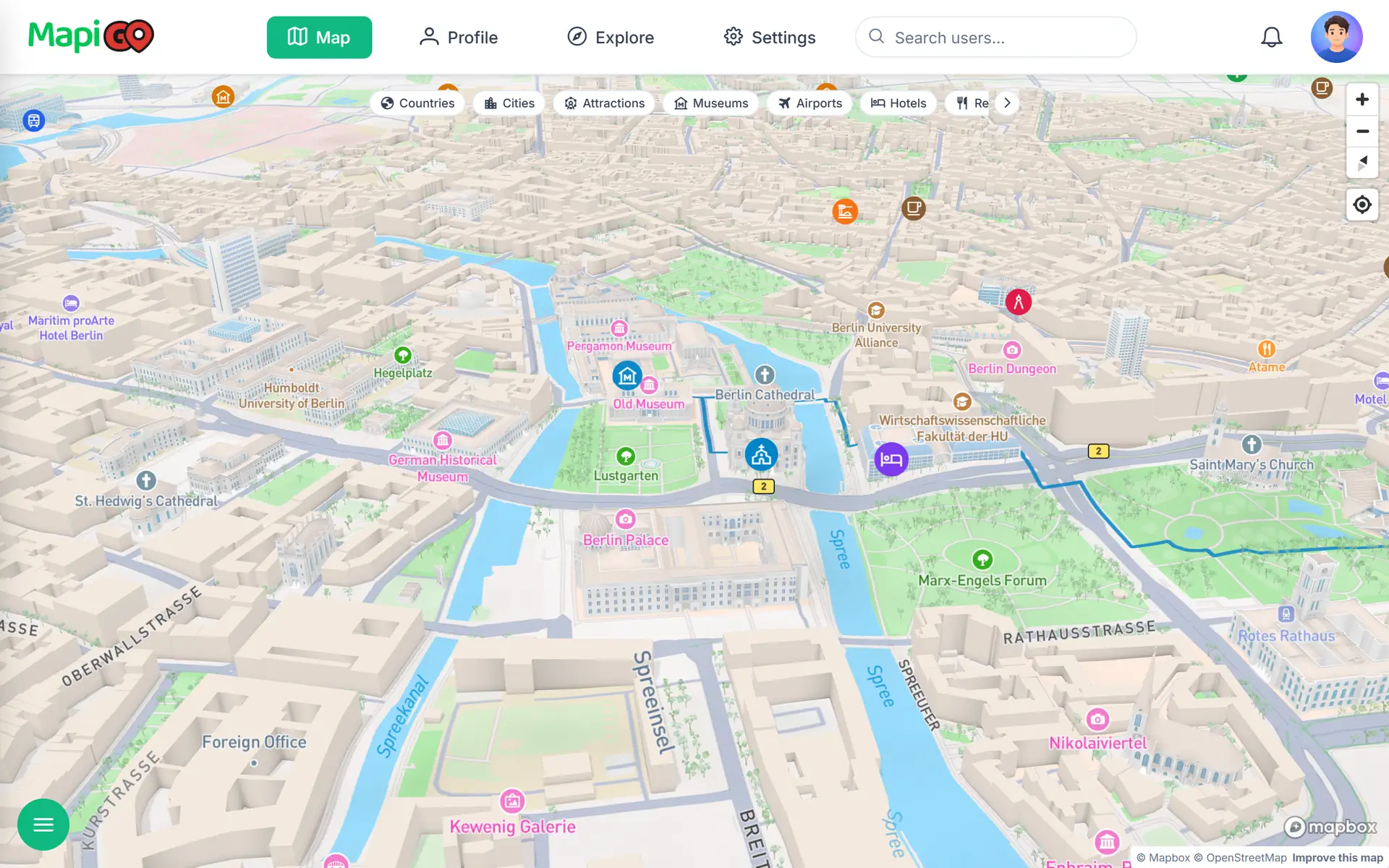Screen dimensions: 1389x868
Task: Open the Improve this map link
Action: click(1338, 858)
